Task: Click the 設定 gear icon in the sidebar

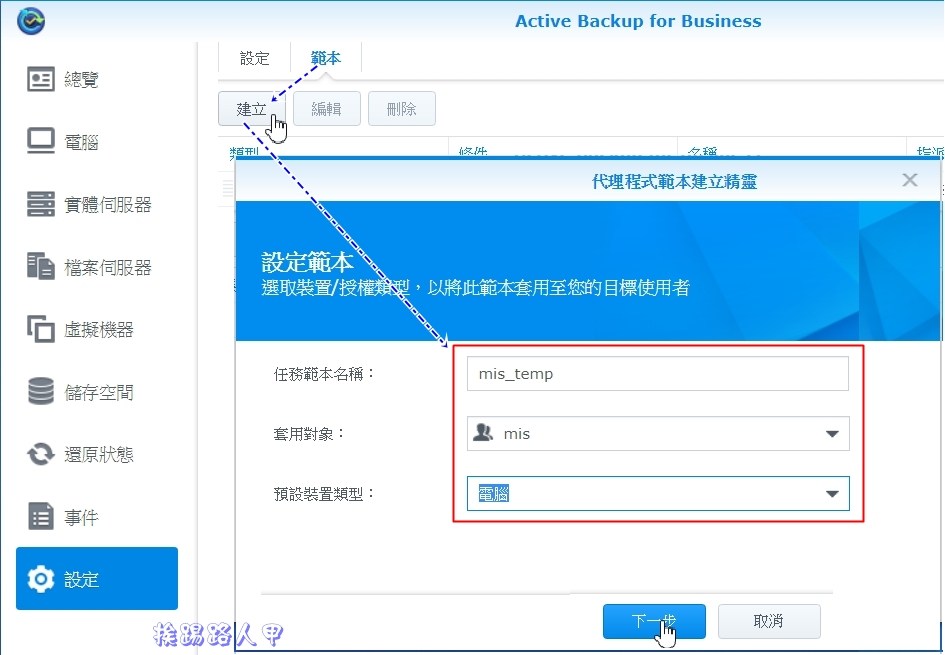Action: [x=40, y=579]
